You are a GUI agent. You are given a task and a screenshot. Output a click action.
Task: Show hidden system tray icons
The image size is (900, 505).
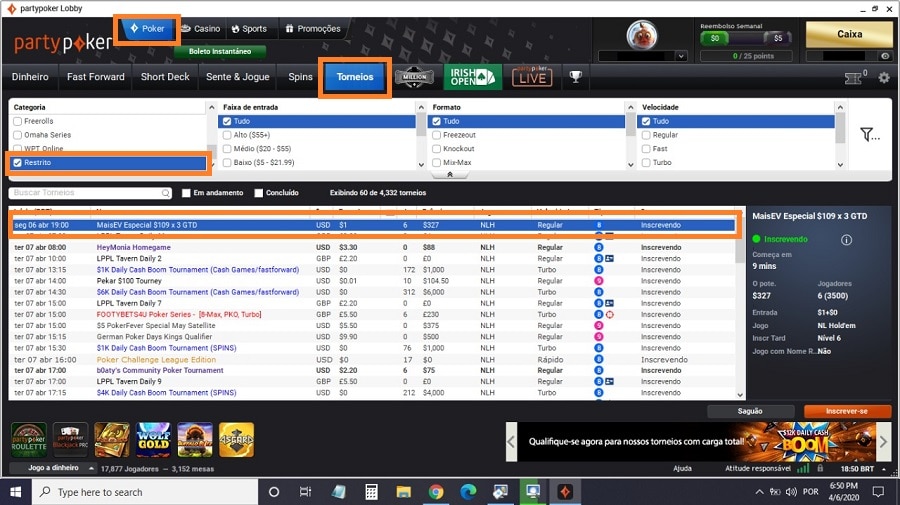(759, 492)
